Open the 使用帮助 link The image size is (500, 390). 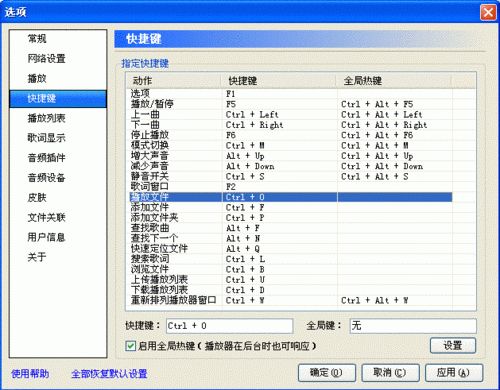30,374
